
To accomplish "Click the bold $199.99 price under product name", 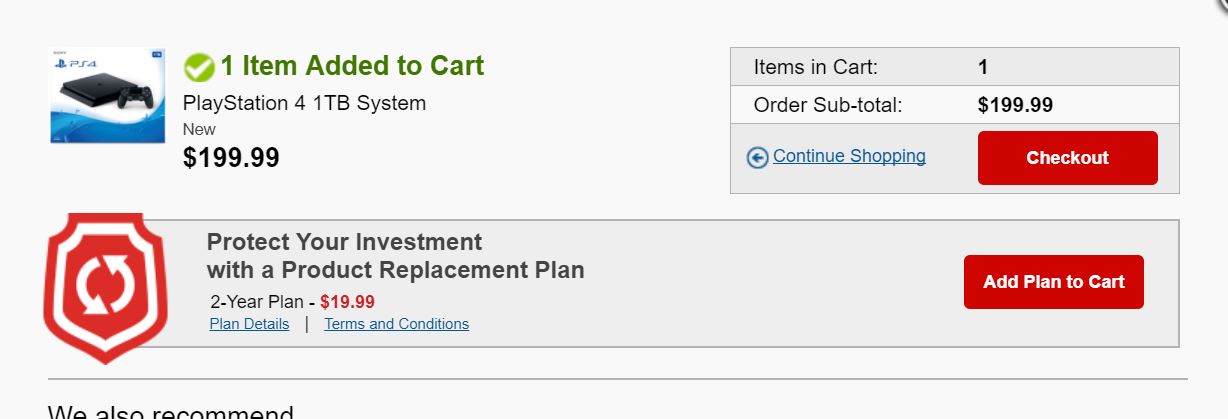I will click(231, 157).
